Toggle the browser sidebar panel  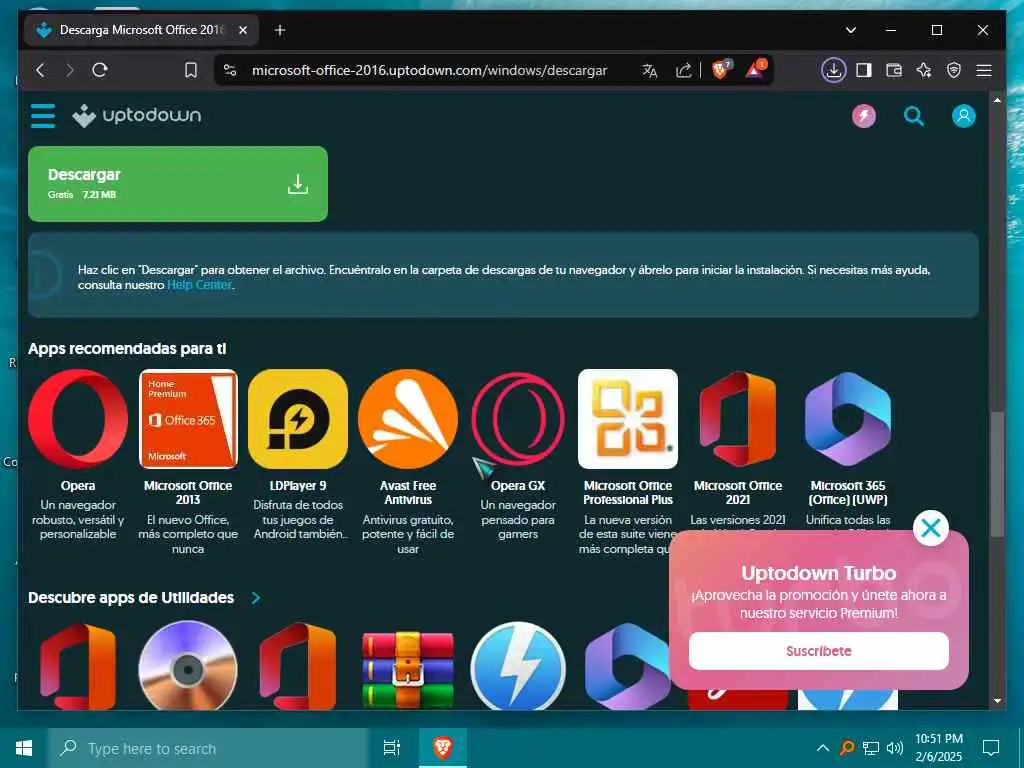pos(863,70)
